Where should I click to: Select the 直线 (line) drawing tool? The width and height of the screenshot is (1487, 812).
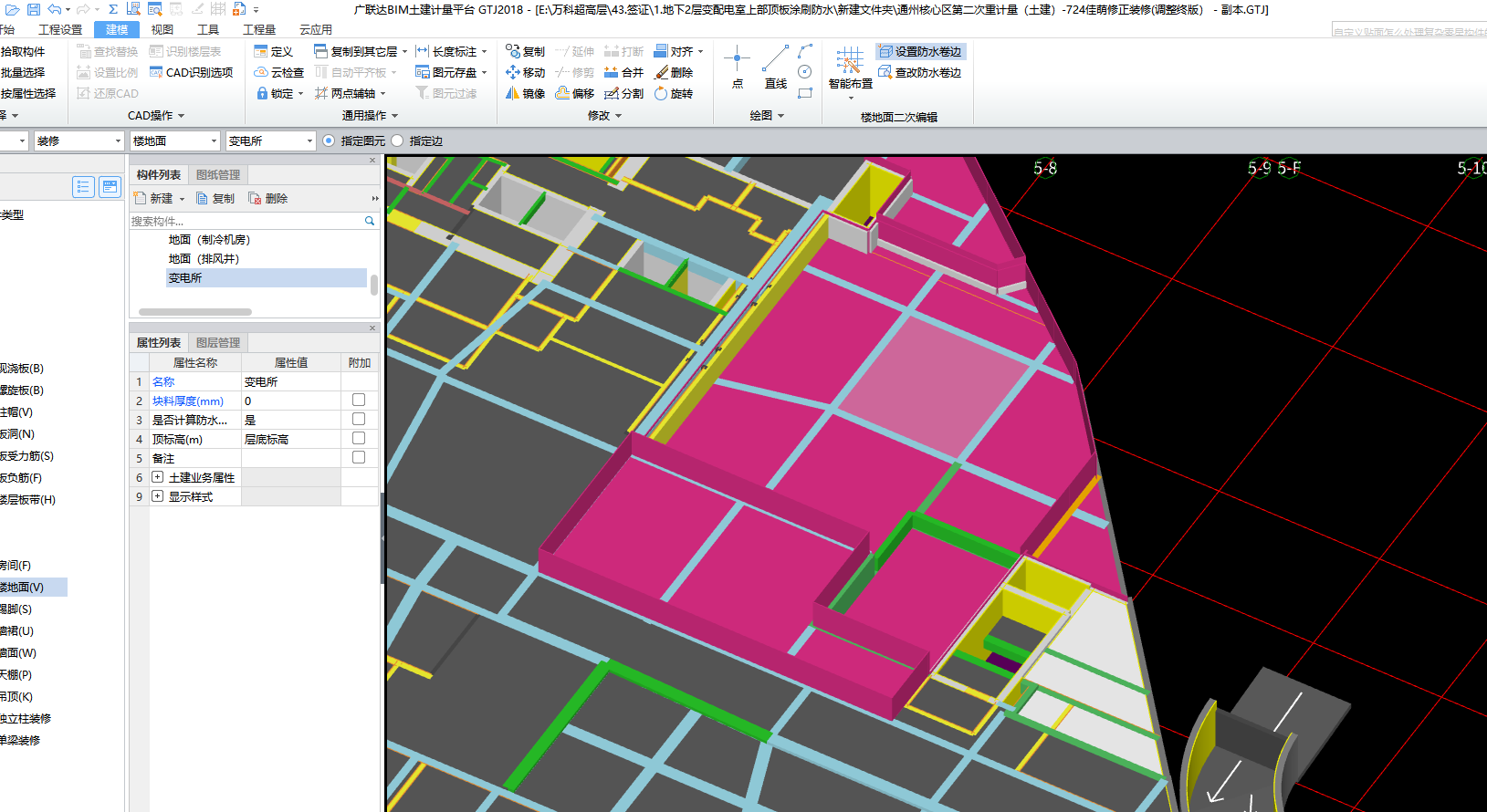(776, 68)
